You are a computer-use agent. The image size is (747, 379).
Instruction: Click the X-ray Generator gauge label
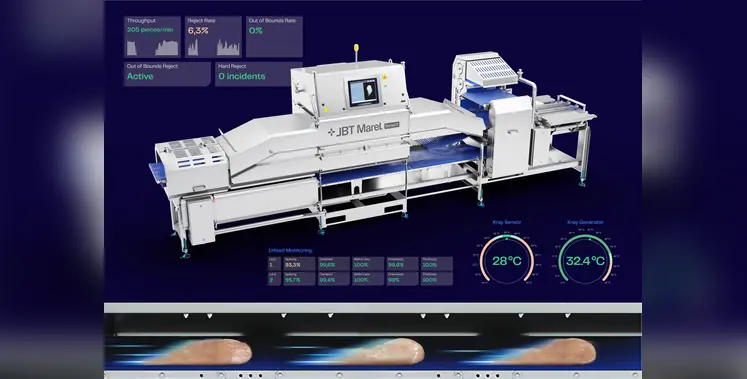click(x=585, y=222)
